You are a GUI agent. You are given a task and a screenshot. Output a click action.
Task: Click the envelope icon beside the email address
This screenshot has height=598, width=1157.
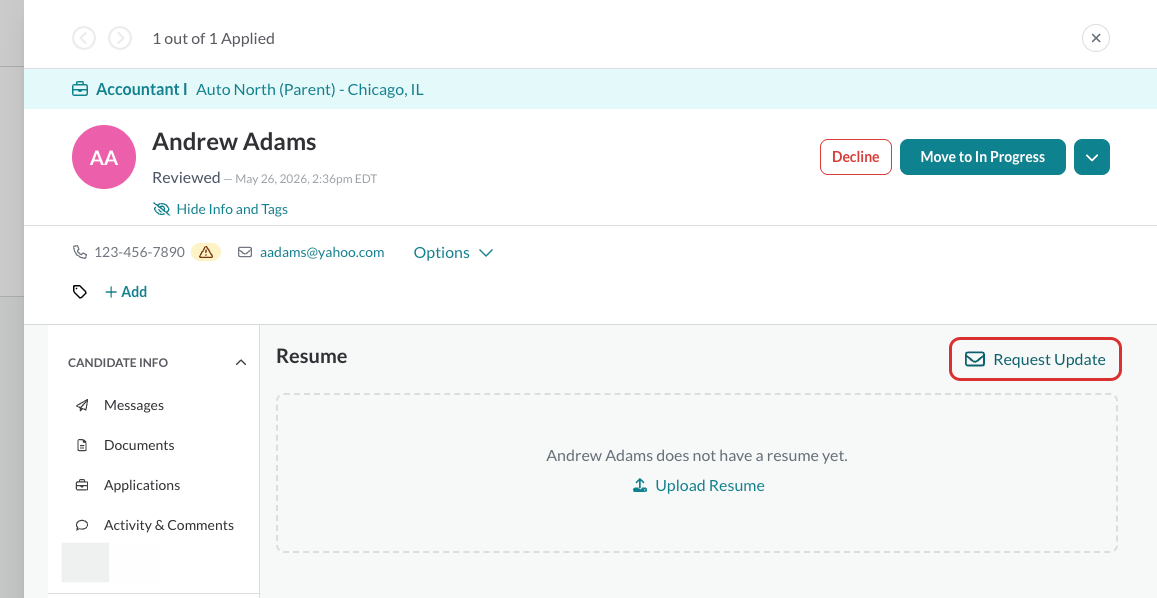click(245, 252)
